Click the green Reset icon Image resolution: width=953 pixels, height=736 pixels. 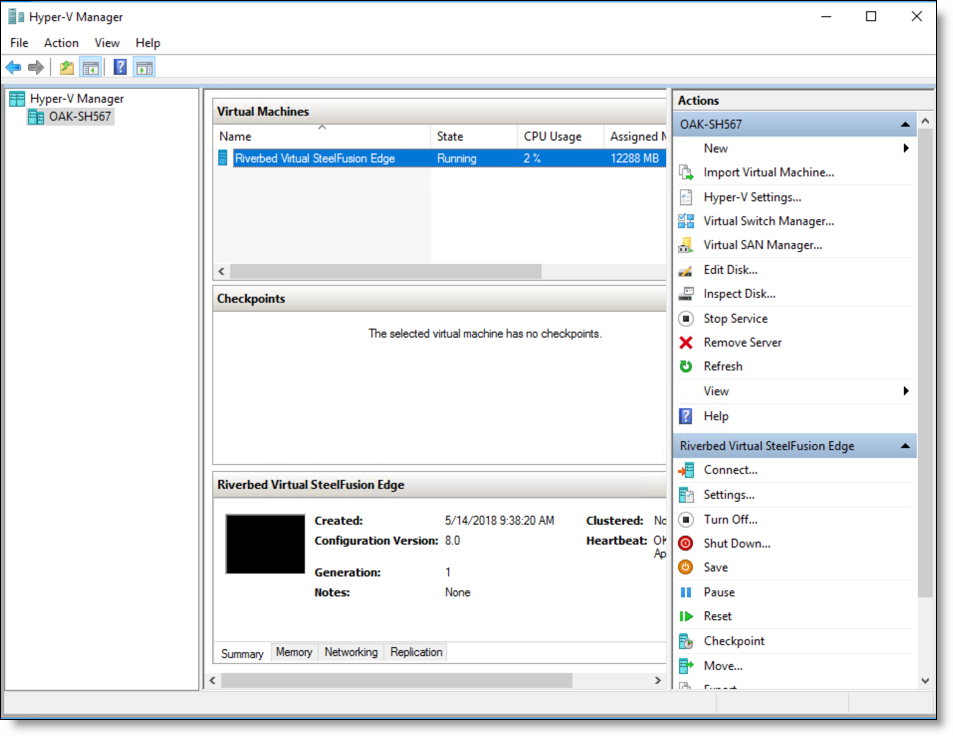coord(686,616)
